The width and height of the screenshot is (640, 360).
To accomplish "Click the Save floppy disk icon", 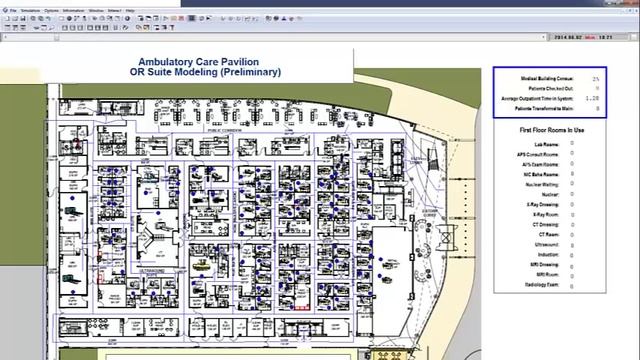I will point(23,18).
